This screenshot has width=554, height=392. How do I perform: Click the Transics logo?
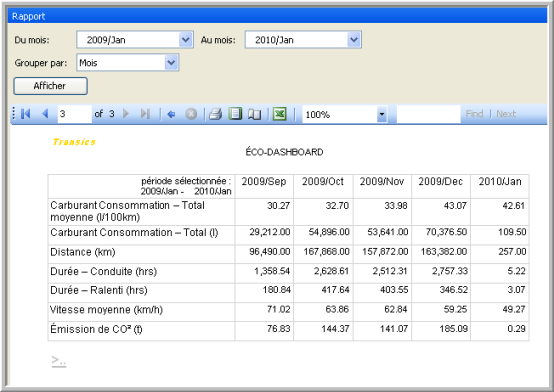pyautogui.click(x=74, y=142)
